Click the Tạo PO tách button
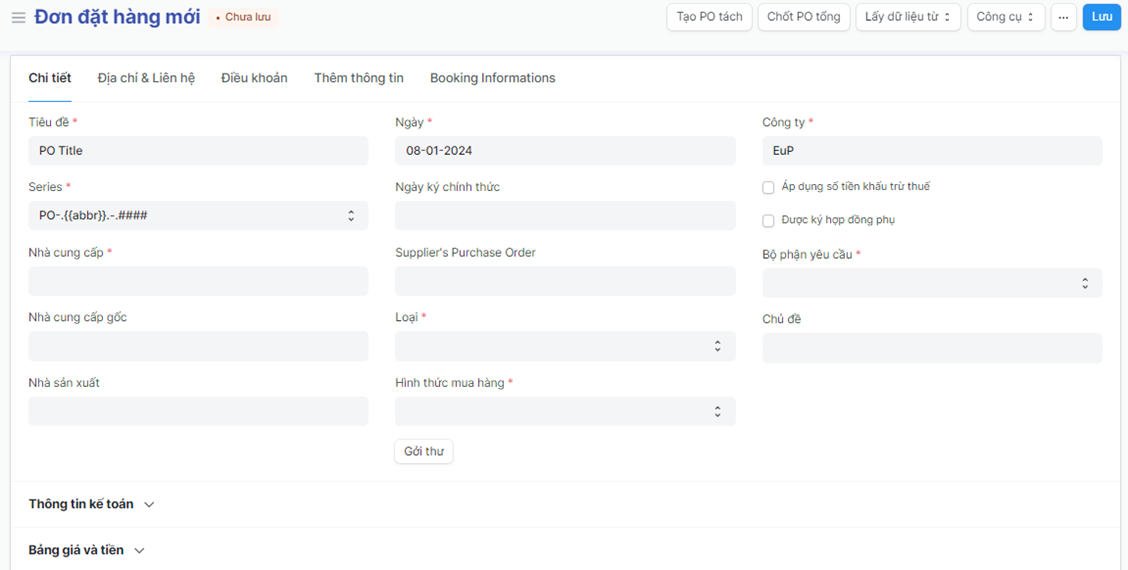The image size is (1128, 570). (x=709, y=17)
